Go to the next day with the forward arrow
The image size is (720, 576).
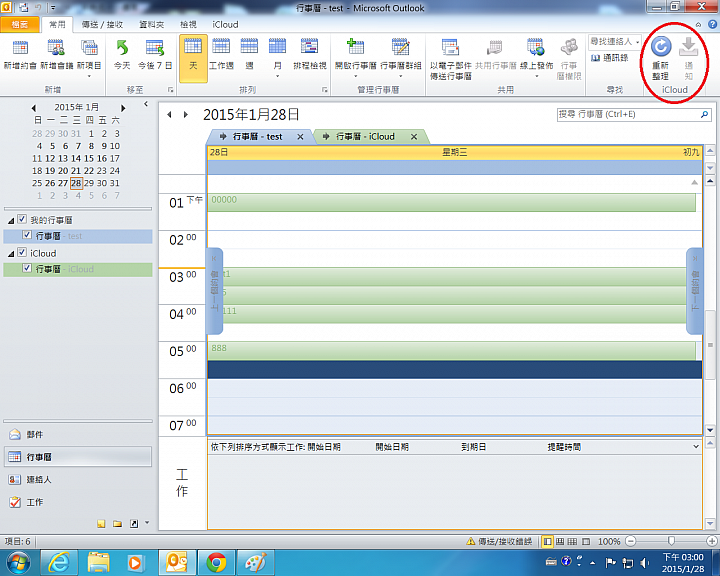pyautogui.click(x=186, y=115)
